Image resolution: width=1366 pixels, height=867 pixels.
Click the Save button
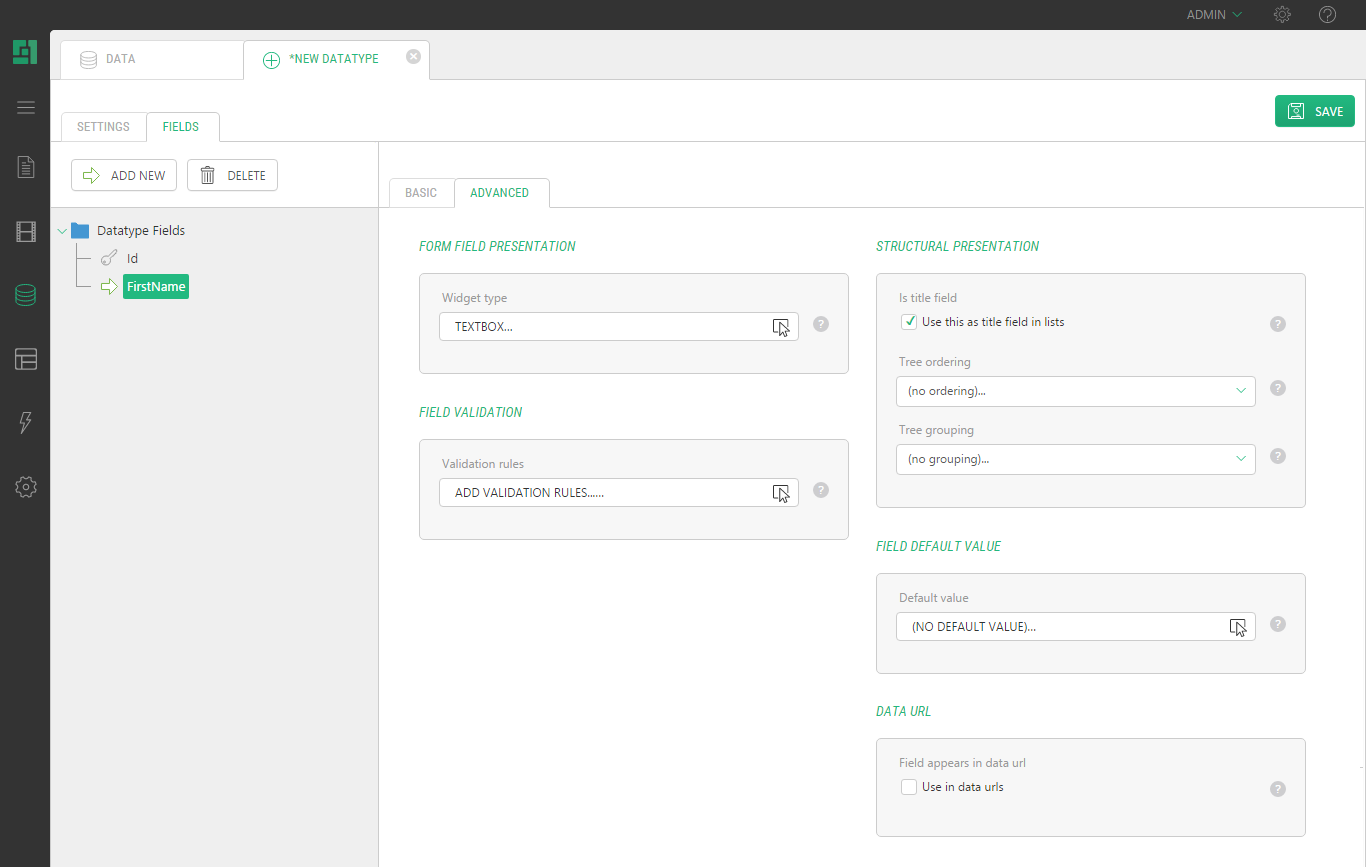(x=1314, y=111)
